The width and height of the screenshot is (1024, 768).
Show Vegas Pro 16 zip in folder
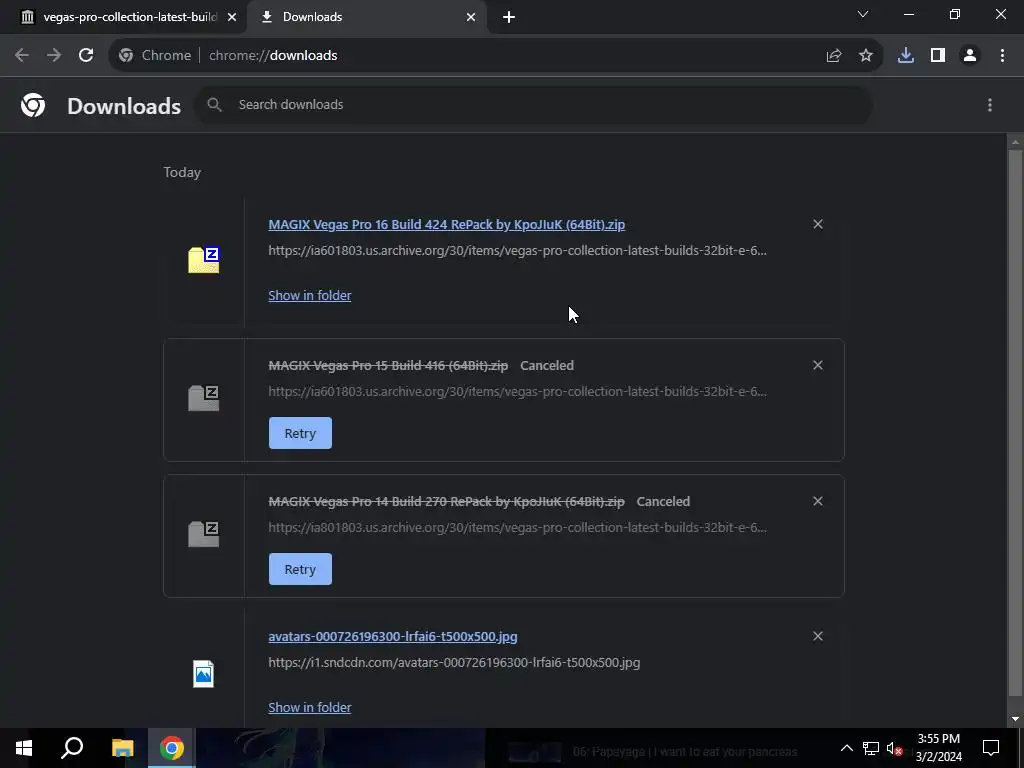pos(310,295)
